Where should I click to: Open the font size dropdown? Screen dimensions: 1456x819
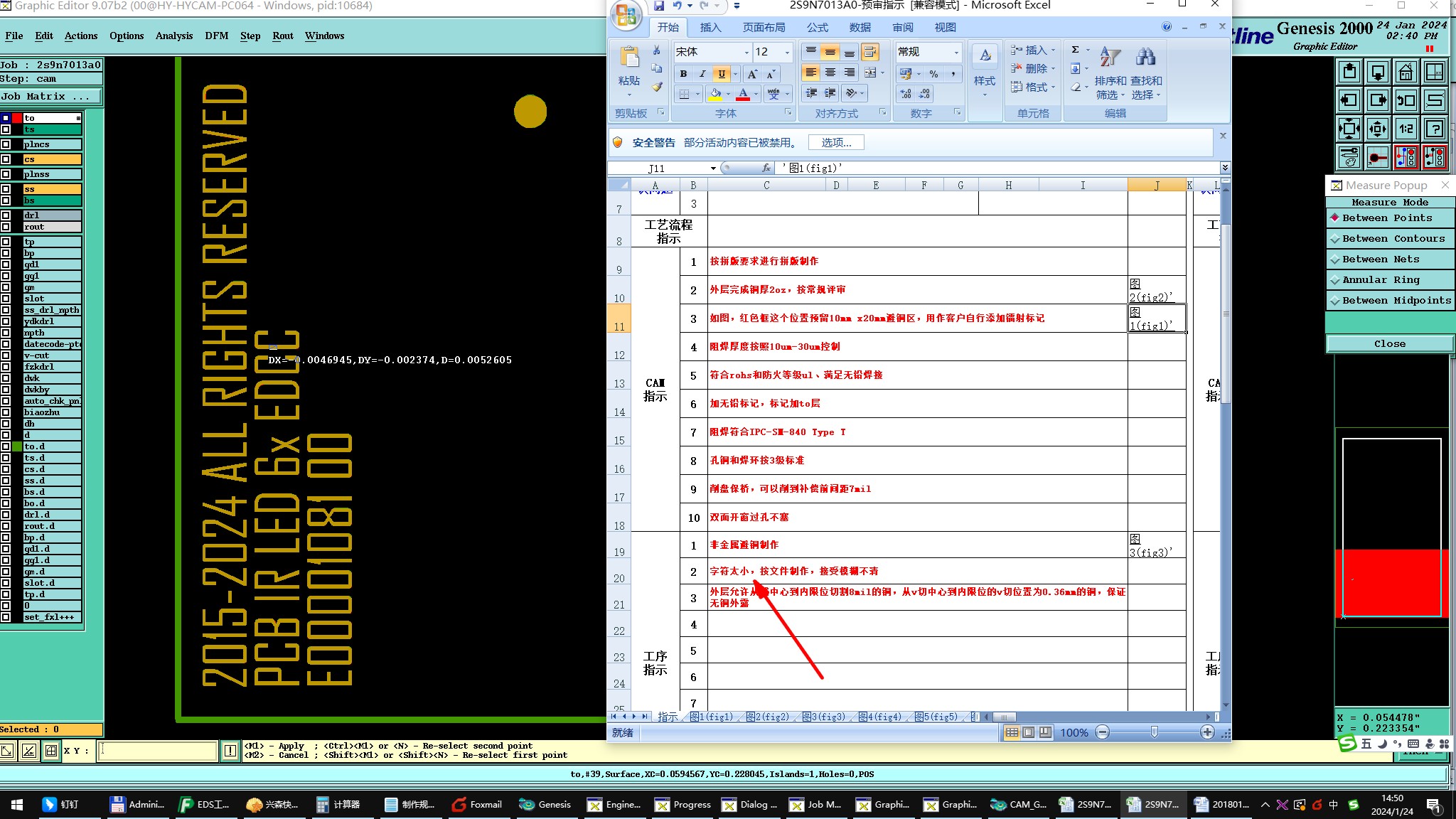click(x=787, y=52)
